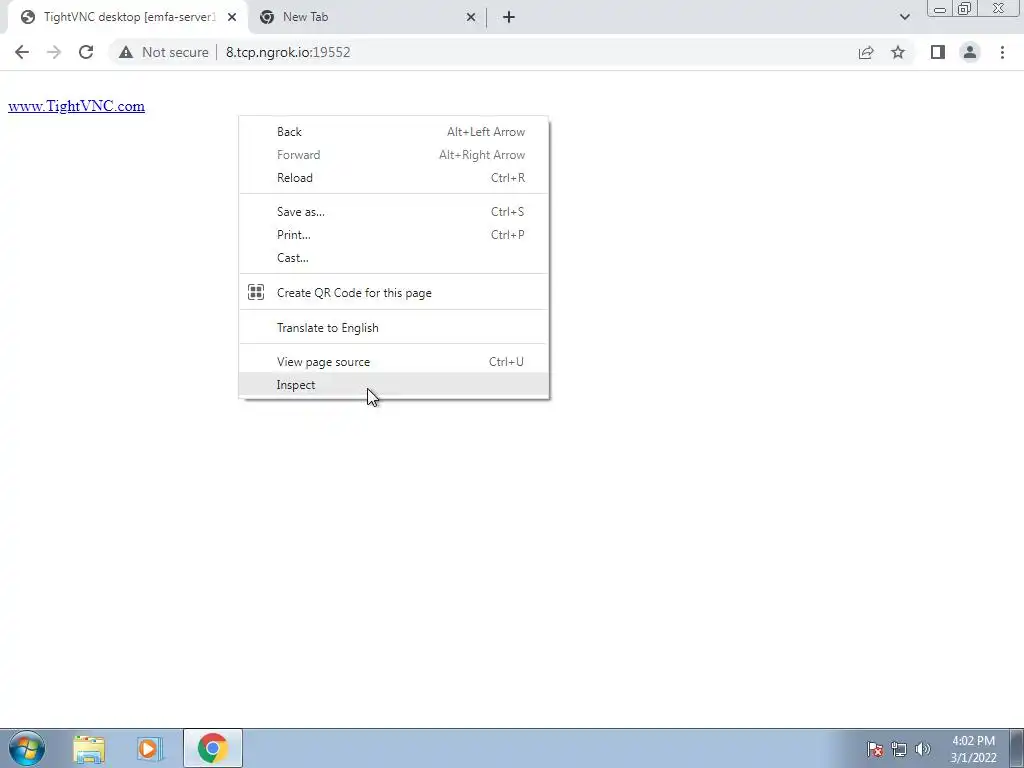Viewport: 1024px width, 768px height.
Task: Open a new tab with the plus button
Action: coord(509,17)
